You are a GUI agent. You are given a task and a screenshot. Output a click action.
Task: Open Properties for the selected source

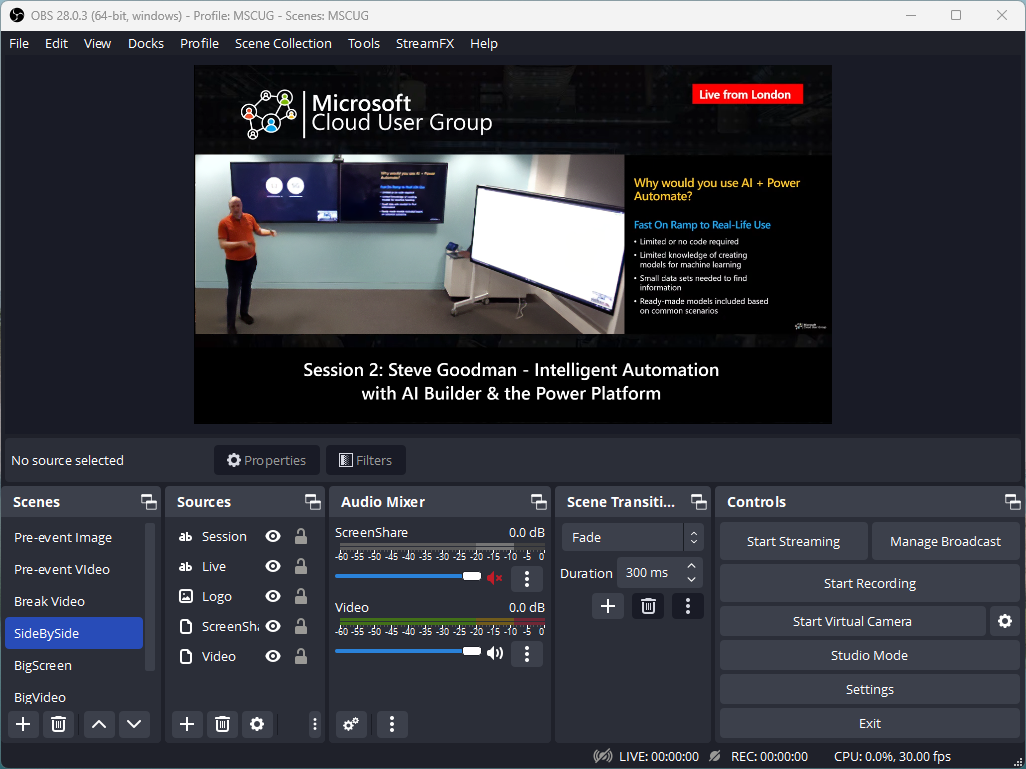coord(266,460)
